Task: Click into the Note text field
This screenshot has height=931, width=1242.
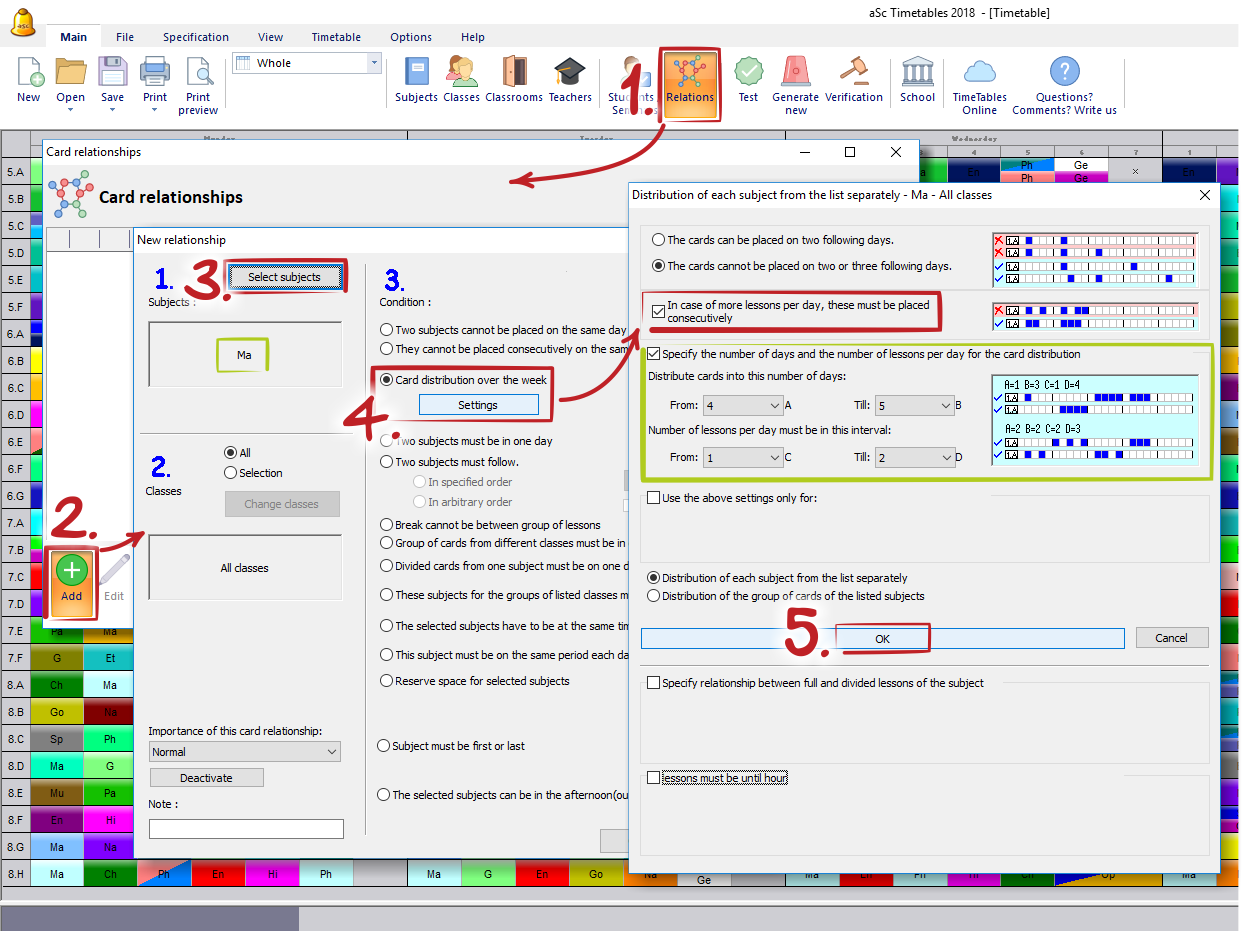Action: [246, 829]
